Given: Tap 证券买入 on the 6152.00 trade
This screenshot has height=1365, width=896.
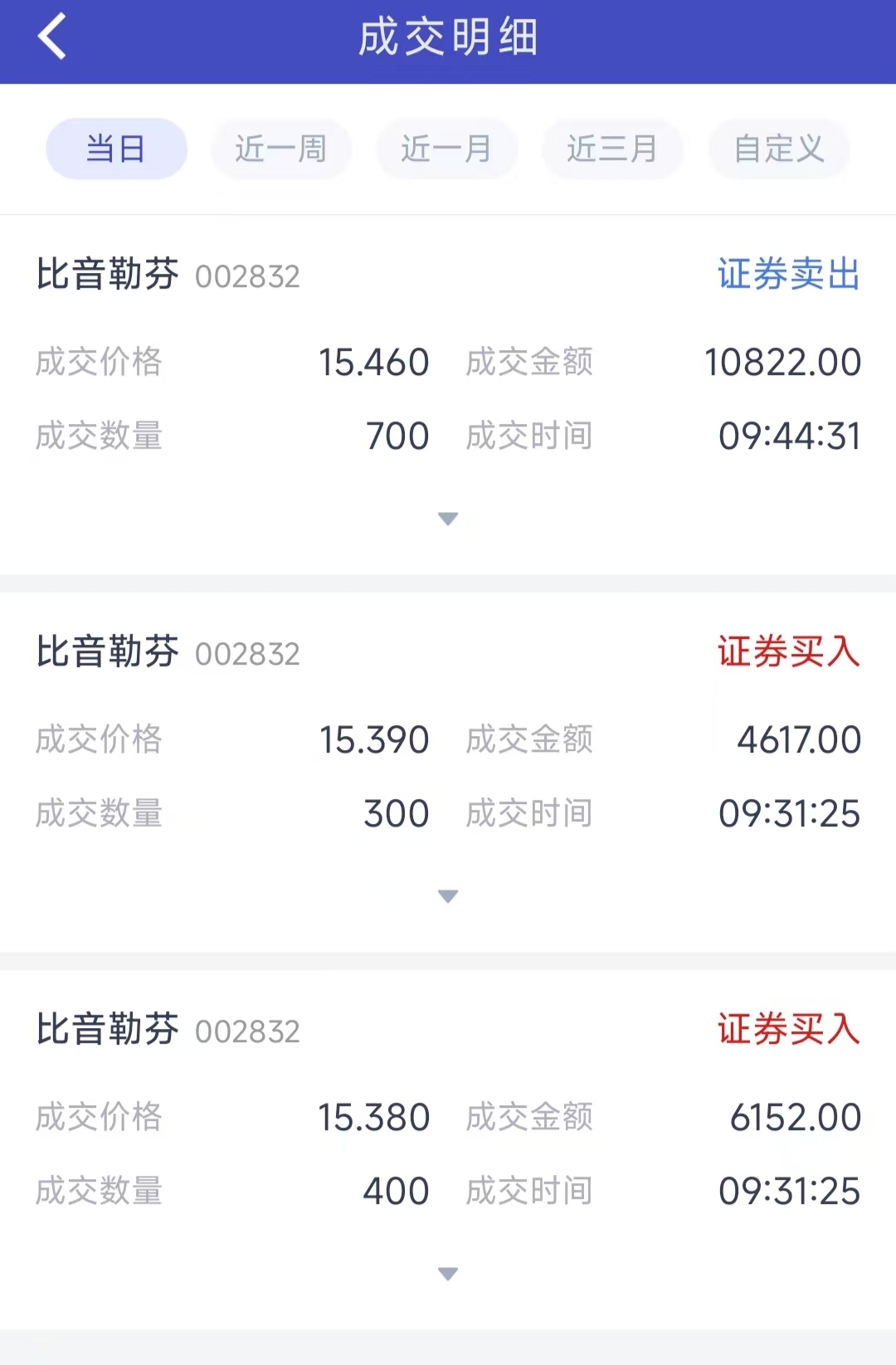Looking at the screenshot, I should [788, 1030].
